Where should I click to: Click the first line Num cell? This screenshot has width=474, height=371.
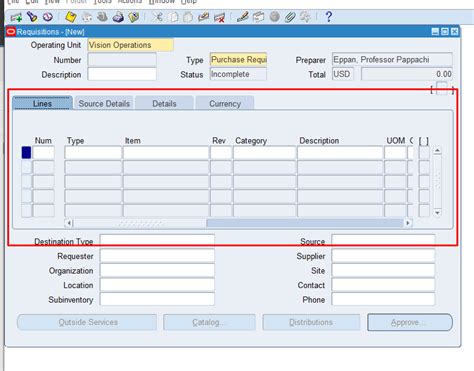[43, 153]
